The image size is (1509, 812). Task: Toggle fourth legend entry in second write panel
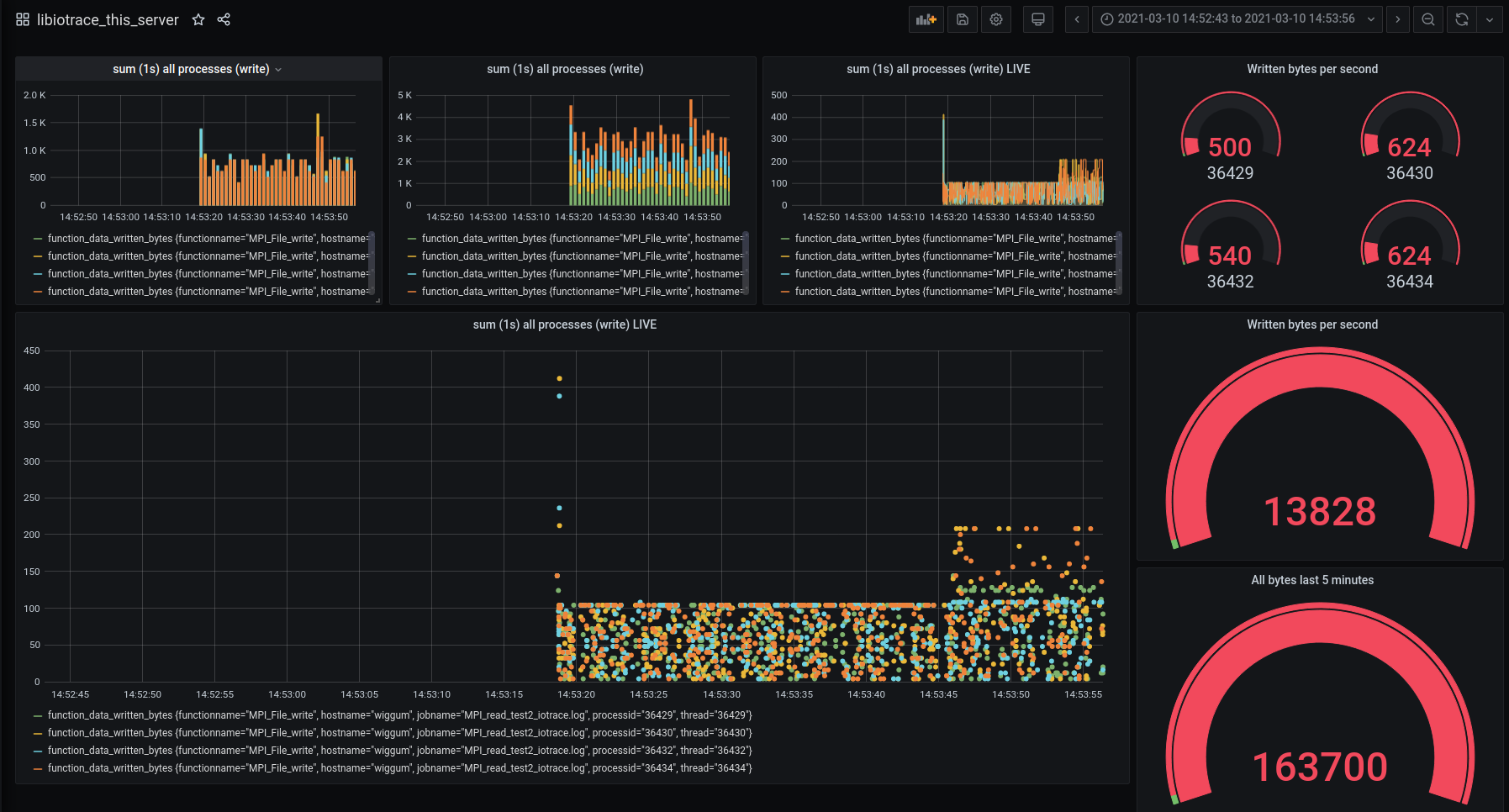pyautogui.click(x=582, y=292)
